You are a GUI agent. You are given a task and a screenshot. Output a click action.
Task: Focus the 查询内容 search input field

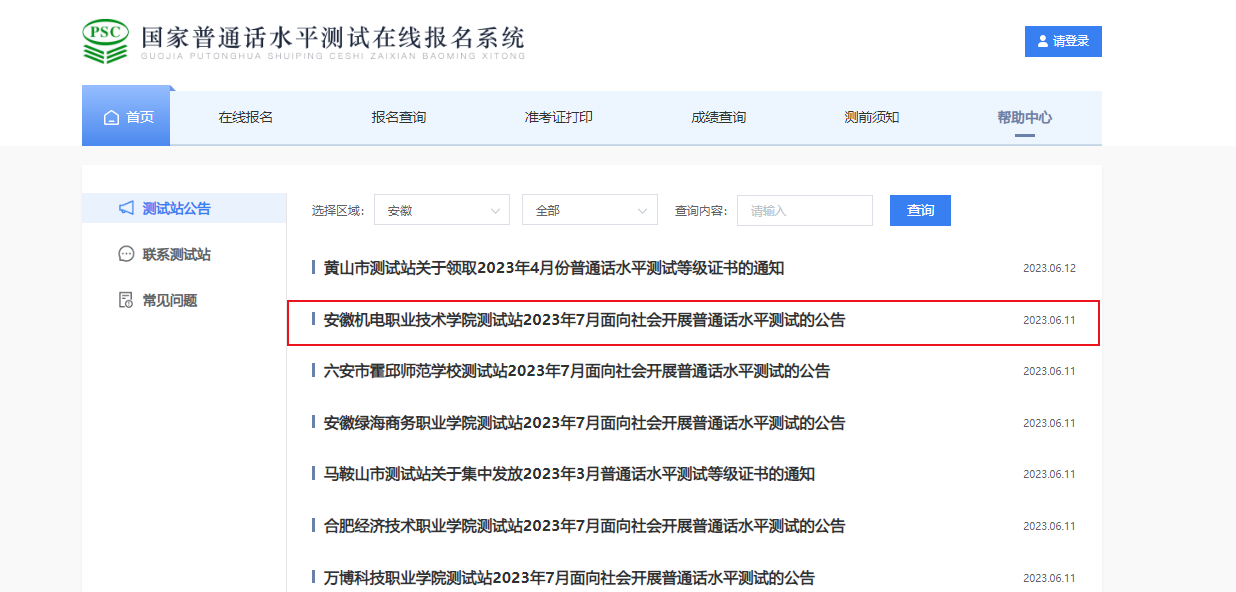[x=804, y=210]
